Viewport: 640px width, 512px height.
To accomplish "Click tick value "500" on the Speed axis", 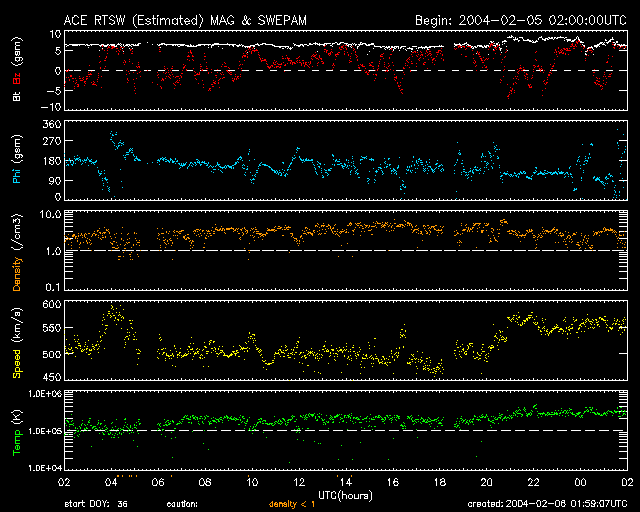I will pyautogui.click(x=51, y=354).
